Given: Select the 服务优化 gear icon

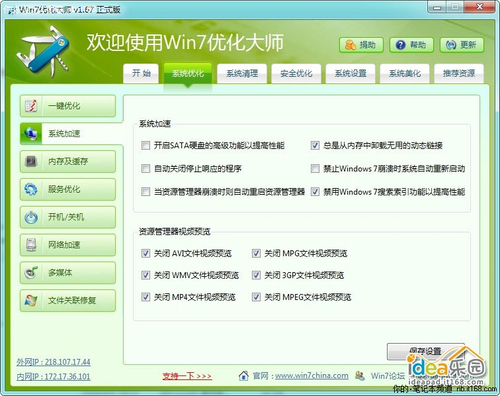Looking at the screenshot, I should click(31, 189).
